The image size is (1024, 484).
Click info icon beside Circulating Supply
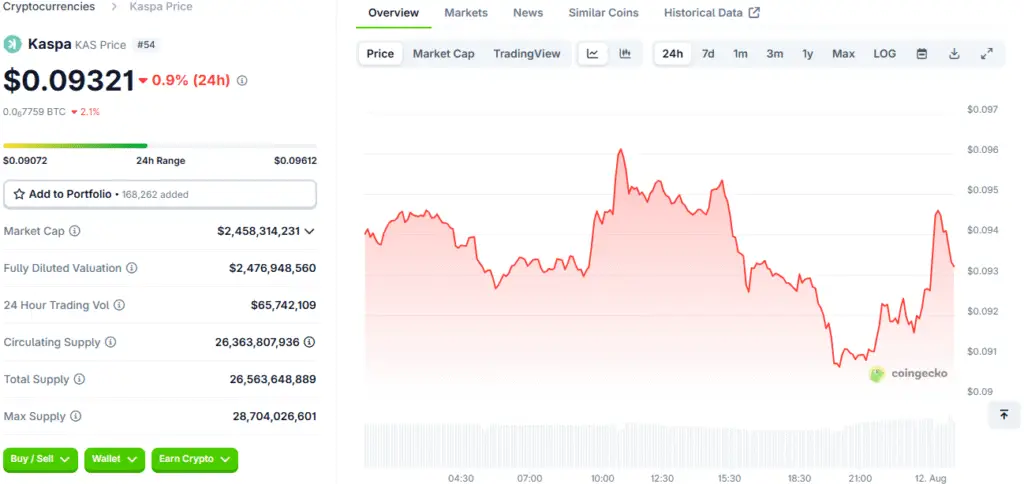coord(111,342)
